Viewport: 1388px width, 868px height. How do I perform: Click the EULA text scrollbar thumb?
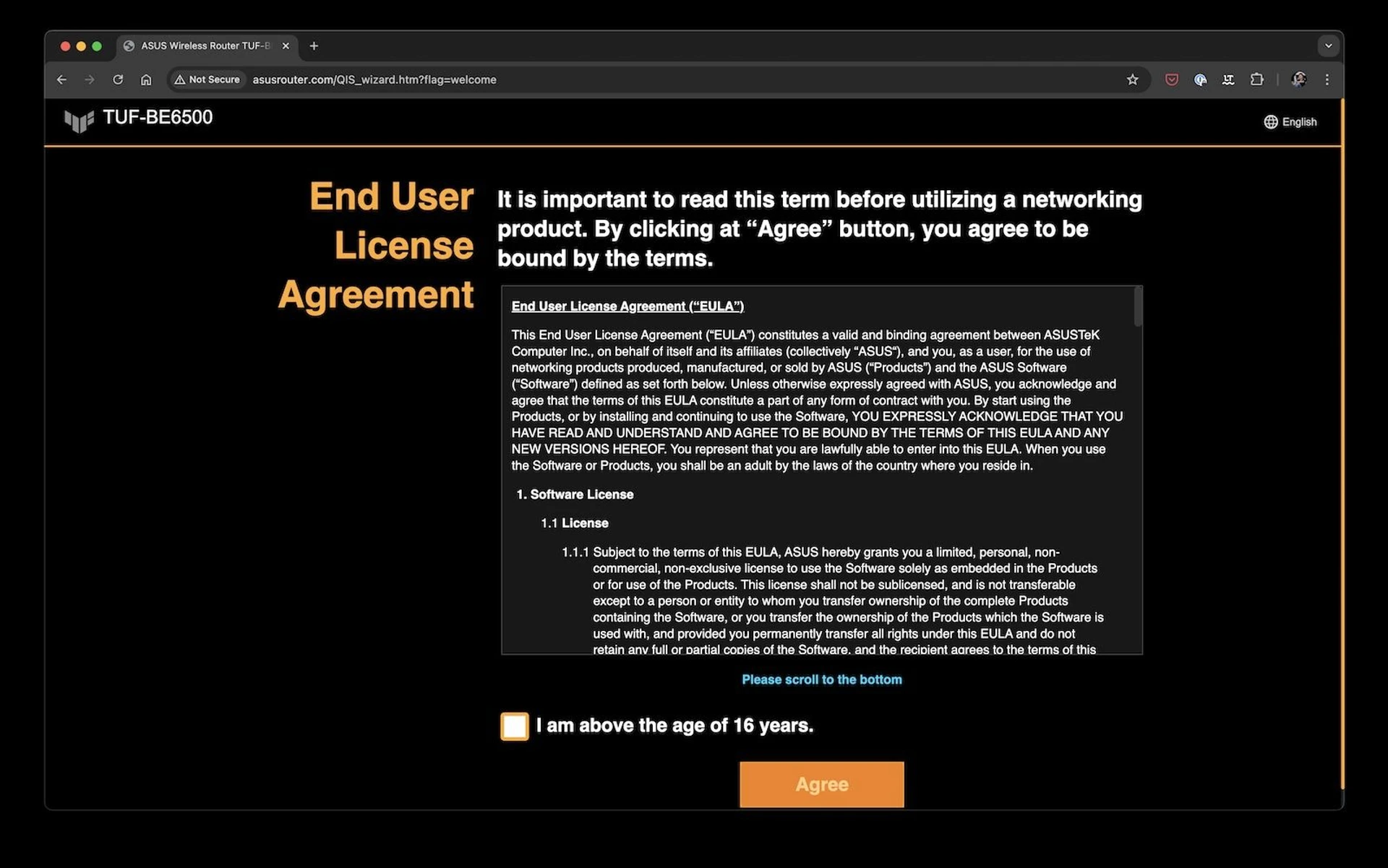[x=1138, y=306]
